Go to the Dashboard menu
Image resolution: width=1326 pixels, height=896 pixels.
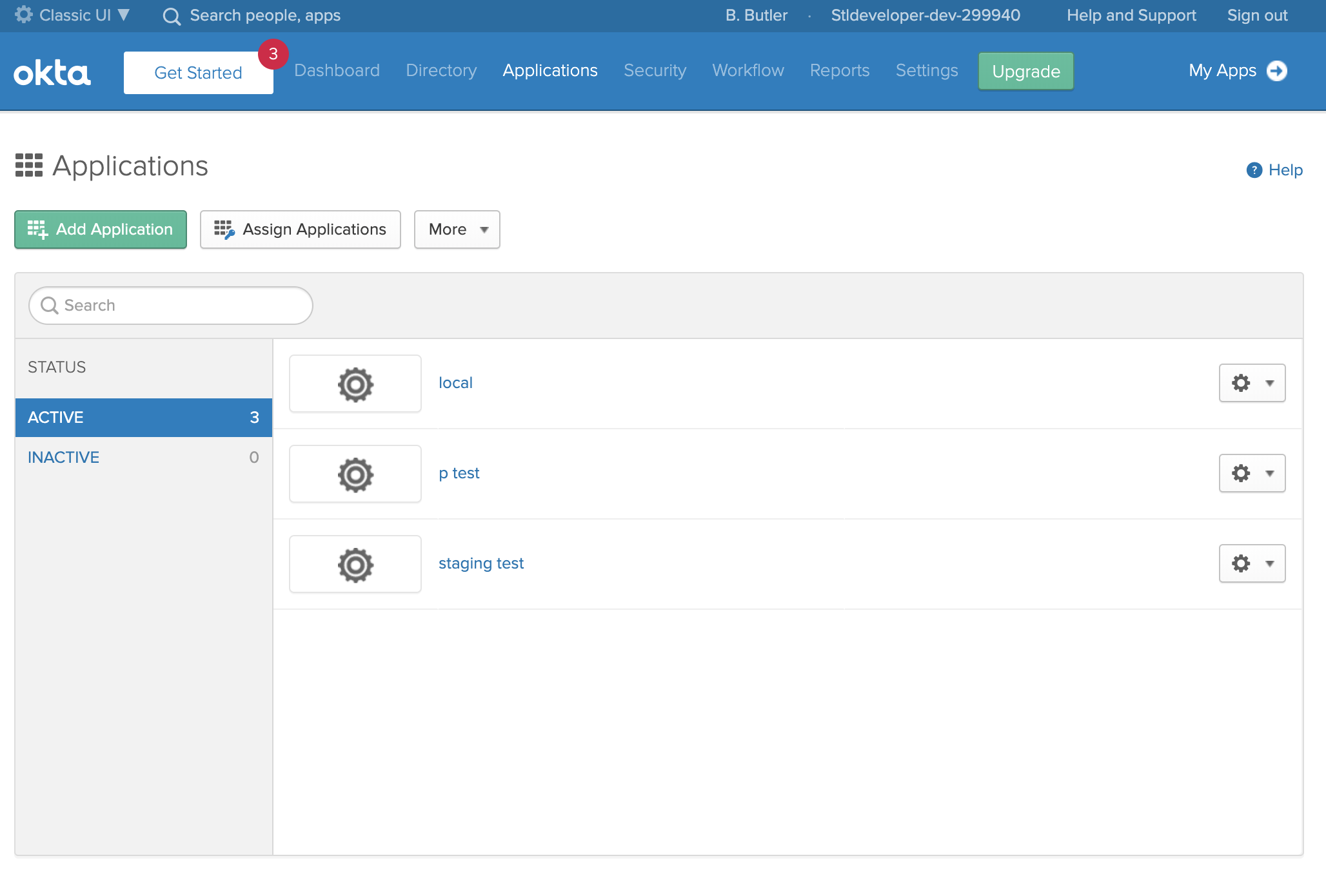(337, 70)
